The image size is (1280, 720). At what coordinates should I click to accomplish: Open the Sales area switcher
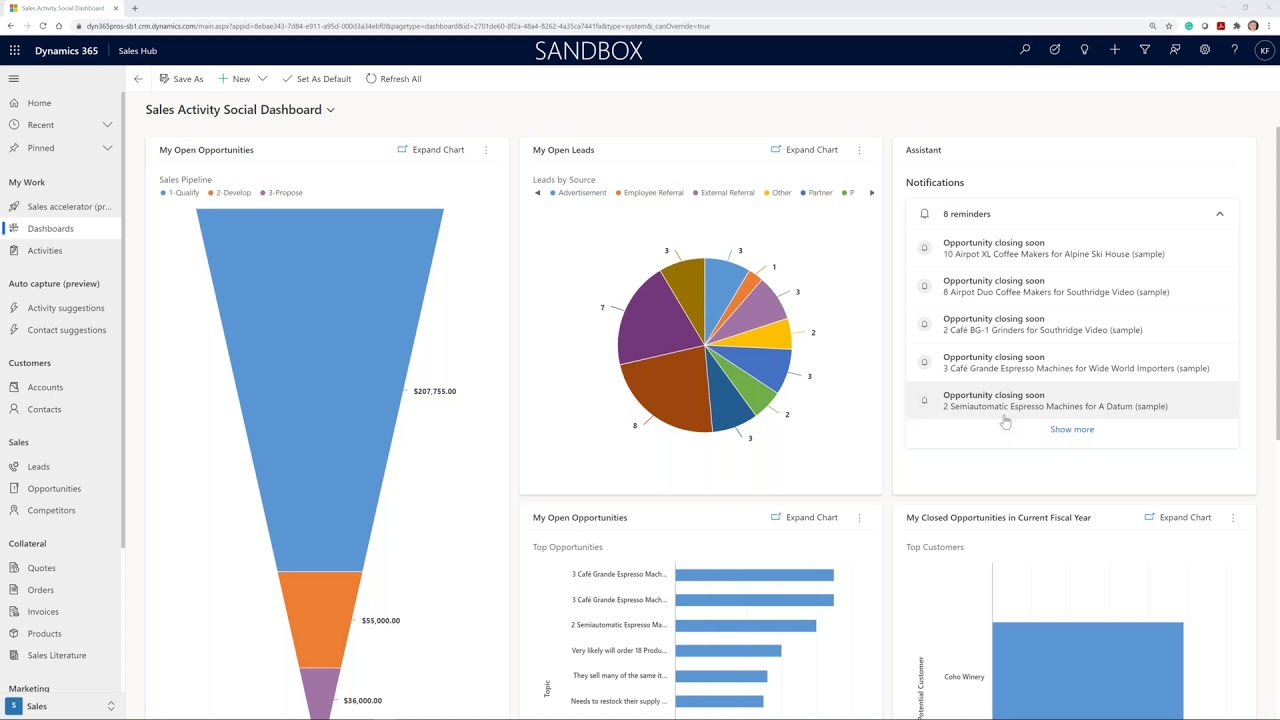coord(62,706)
